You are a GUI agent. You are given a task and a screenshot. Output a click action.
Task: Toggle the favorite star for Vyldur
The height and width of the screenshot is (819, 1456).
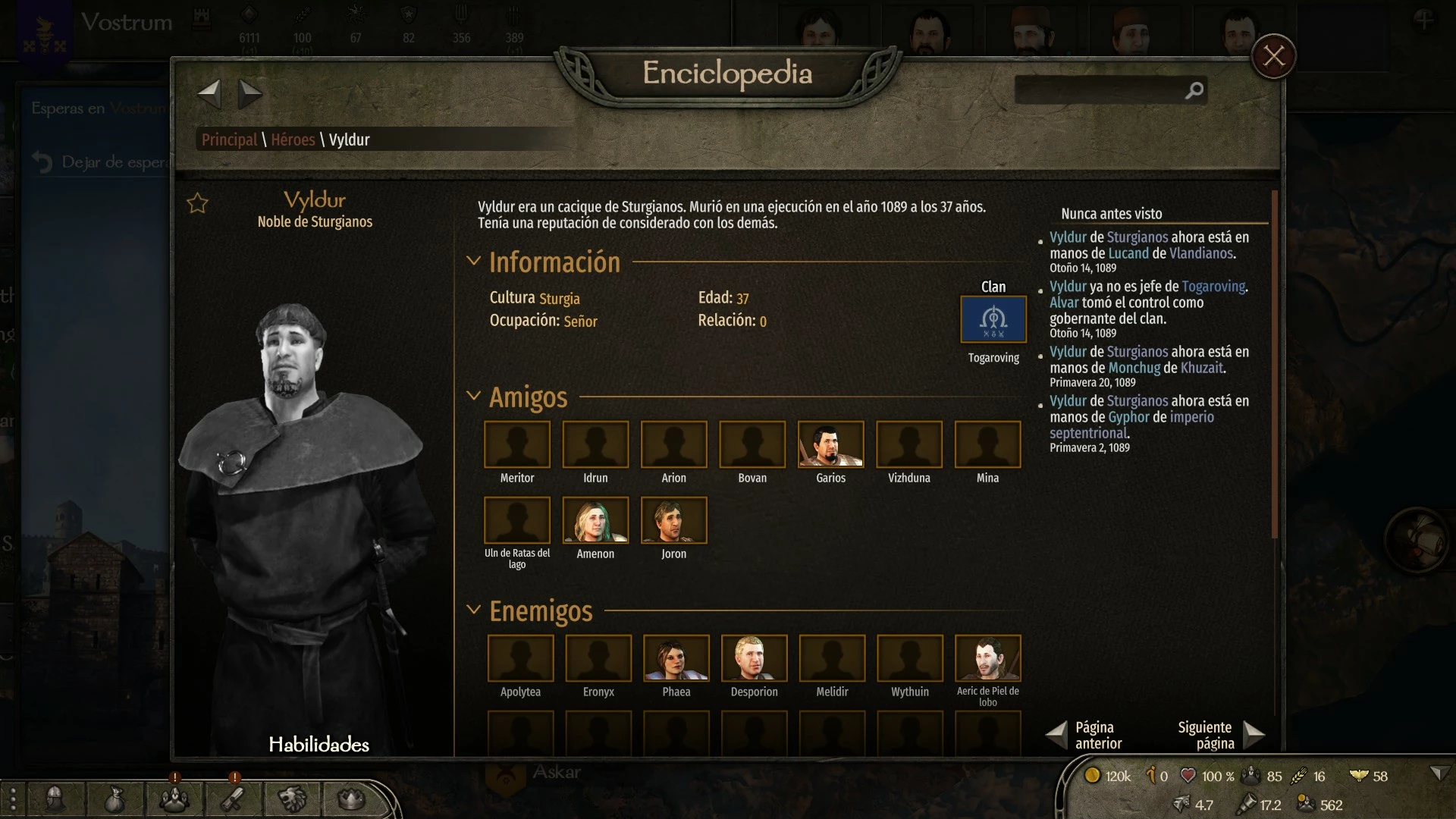pyautogui.click(x=197, y=203)
